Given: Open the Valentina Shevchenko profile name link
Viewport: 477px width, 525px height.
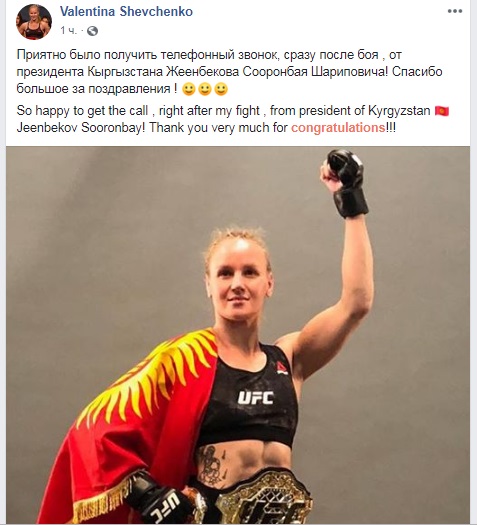Looking at the screenshot, I should 127,12.
